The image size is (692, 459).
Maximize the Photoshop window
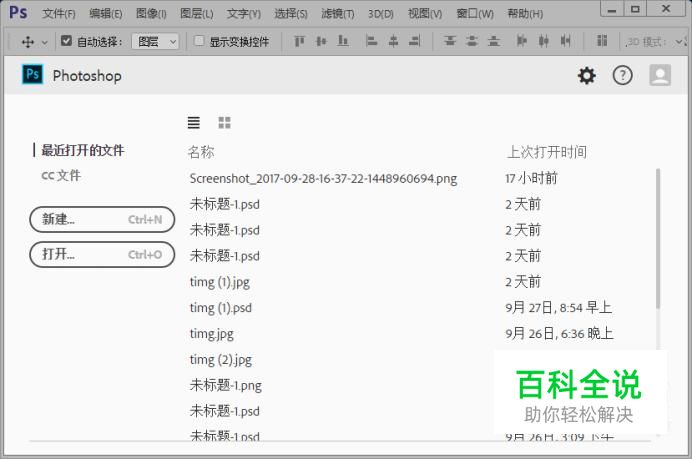(635, 9)
